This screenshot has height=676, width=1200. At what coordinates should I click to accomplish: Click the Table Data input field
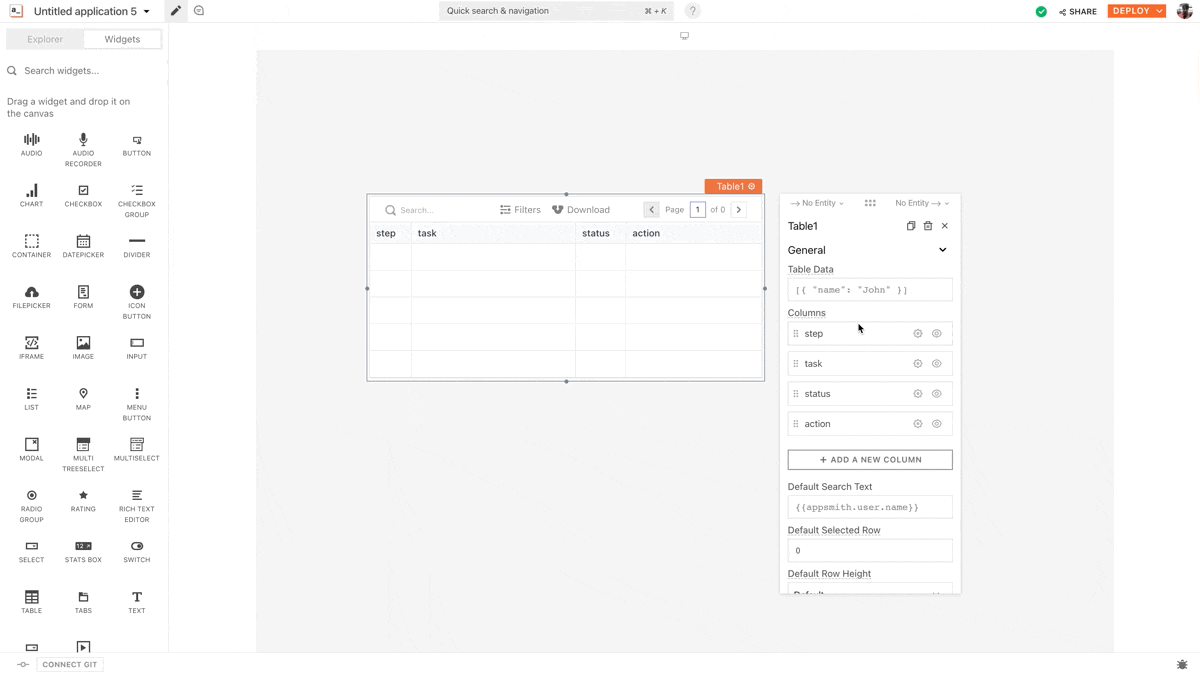coord(870,290)
